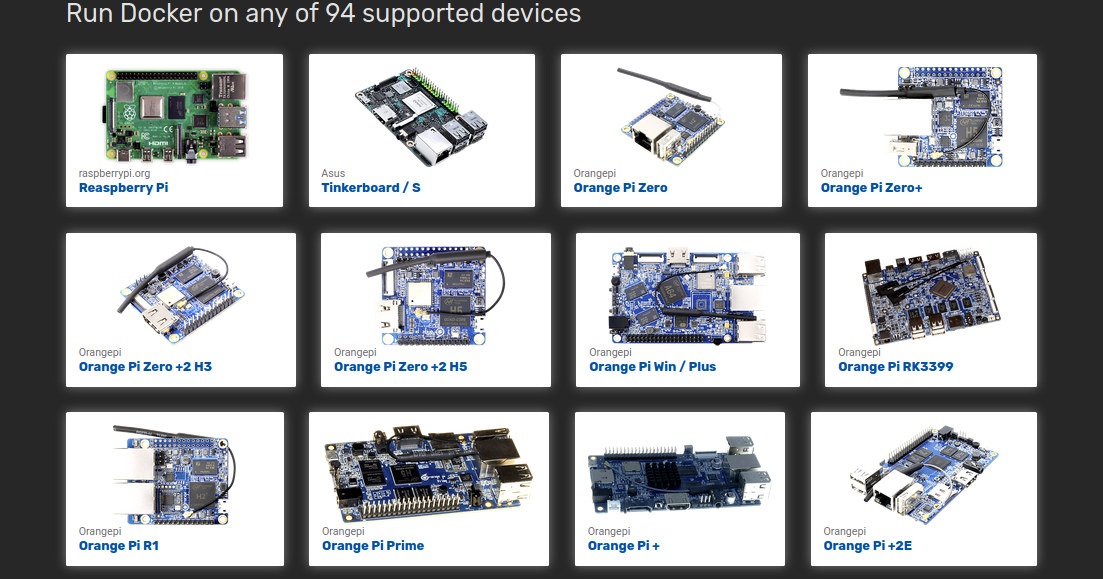Click the Orange Pi Zero board picture
Screen dimensions: 1103x579
pos(671,116)
